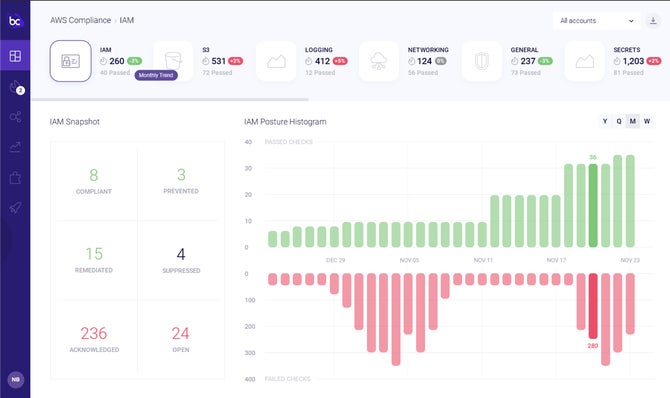Open the 3 Prevented snapshot tile
This screenshot has width=670, height=398.
coord(181,181)
